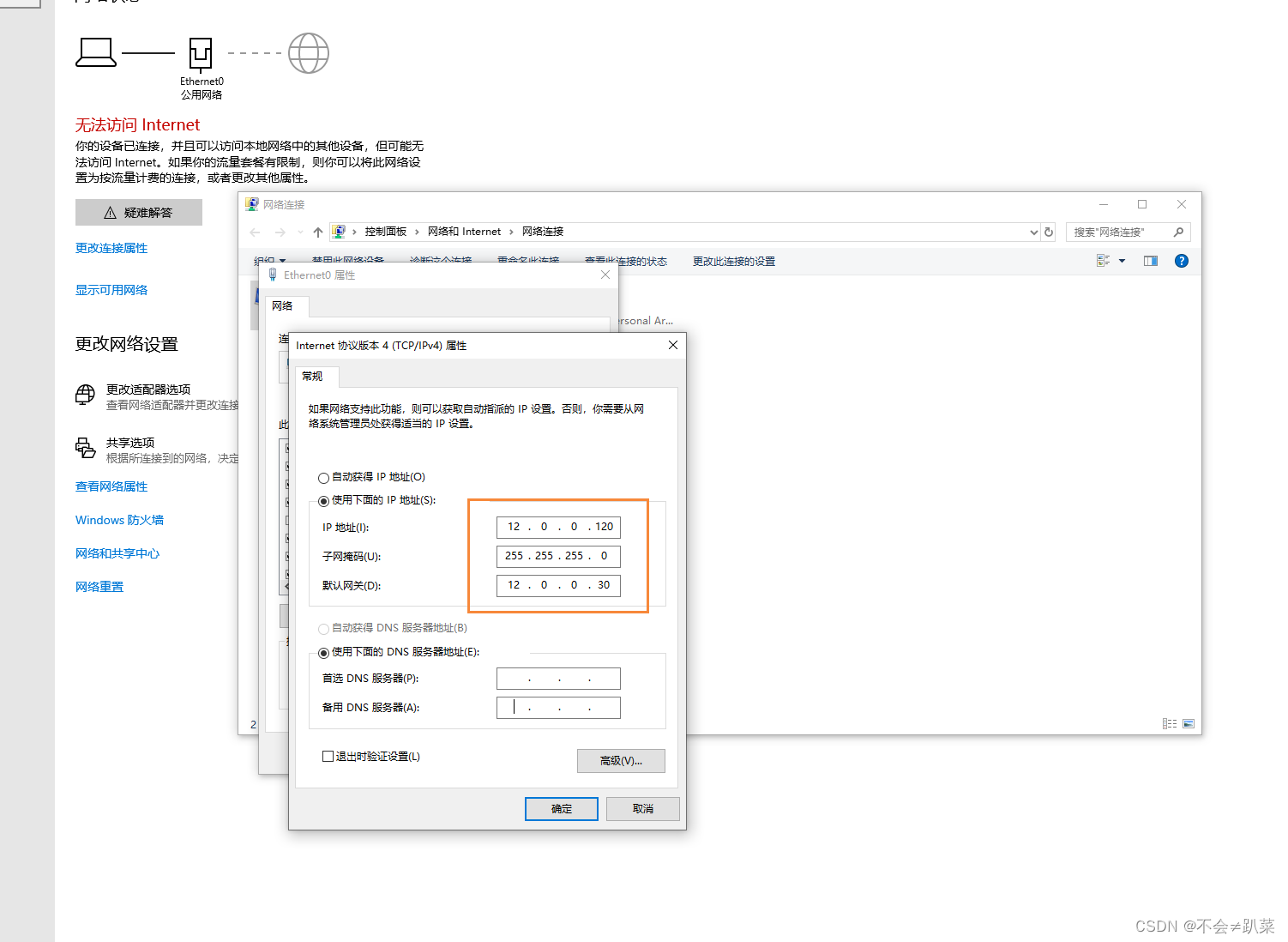
Task: Click into the IP 地址 field
Action: click(558, 527)
